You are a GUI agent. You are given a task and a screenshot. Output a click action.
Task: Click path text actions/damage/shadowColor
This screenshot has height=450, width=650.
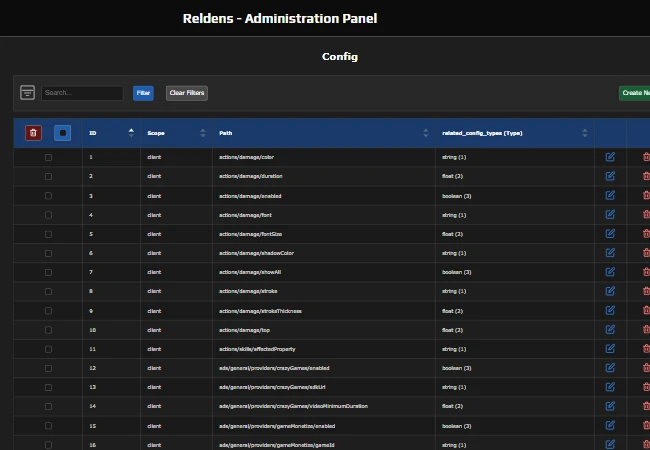[256, 253]
